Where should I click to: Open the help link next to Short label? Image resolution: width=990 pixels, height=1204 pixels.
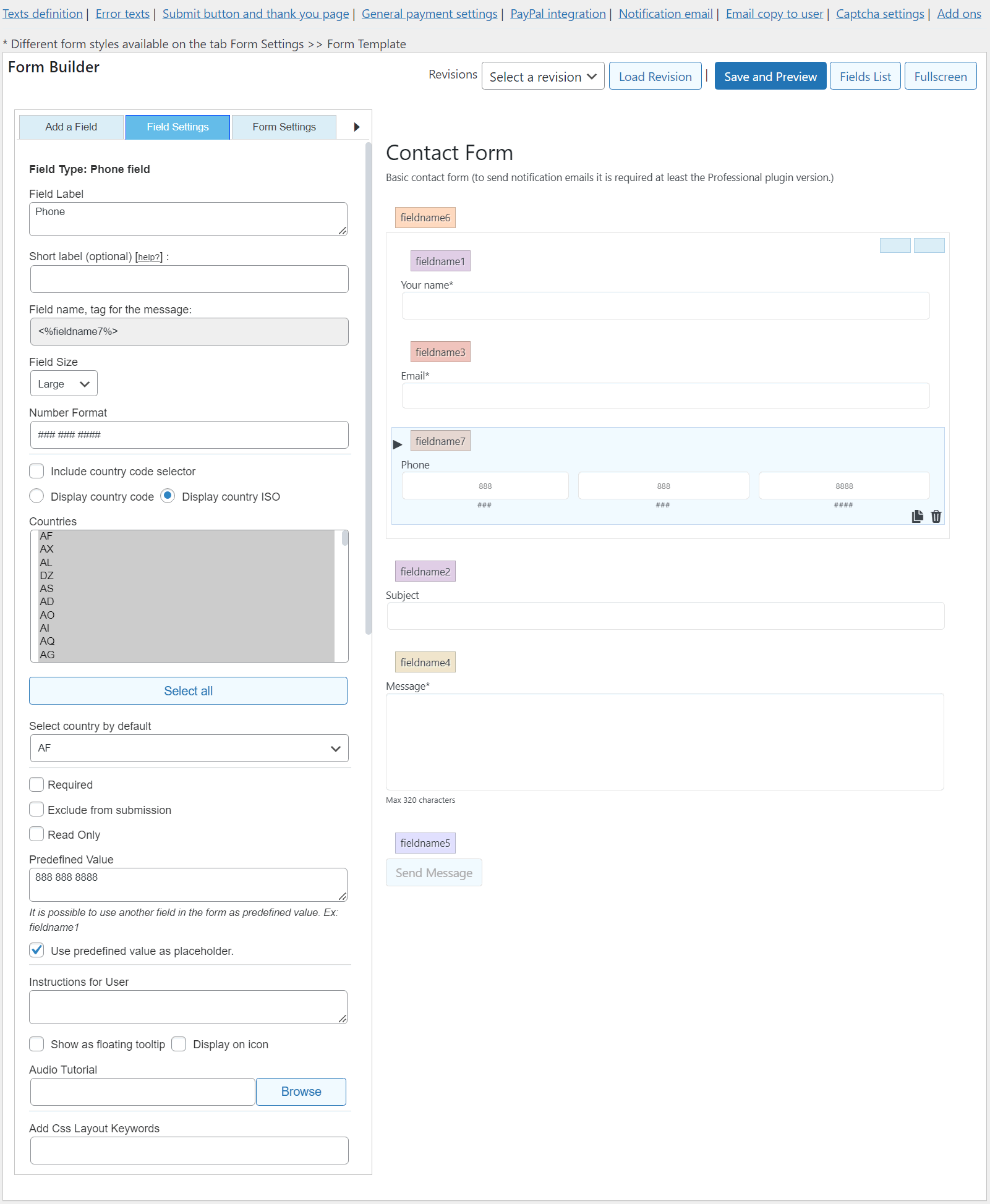coord(148,257)
